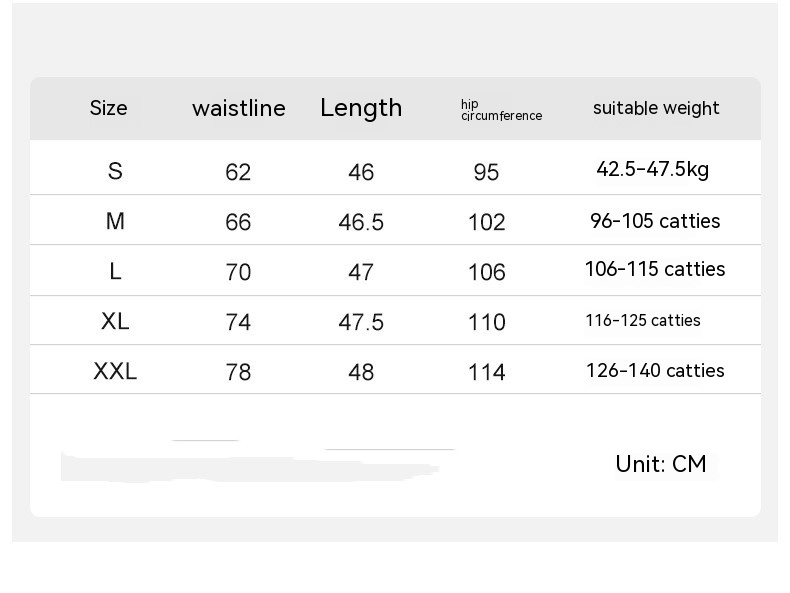Select the "hip circumference" header text
The height and width of the screenshot is (593, 790).
[x=501, y=110]
